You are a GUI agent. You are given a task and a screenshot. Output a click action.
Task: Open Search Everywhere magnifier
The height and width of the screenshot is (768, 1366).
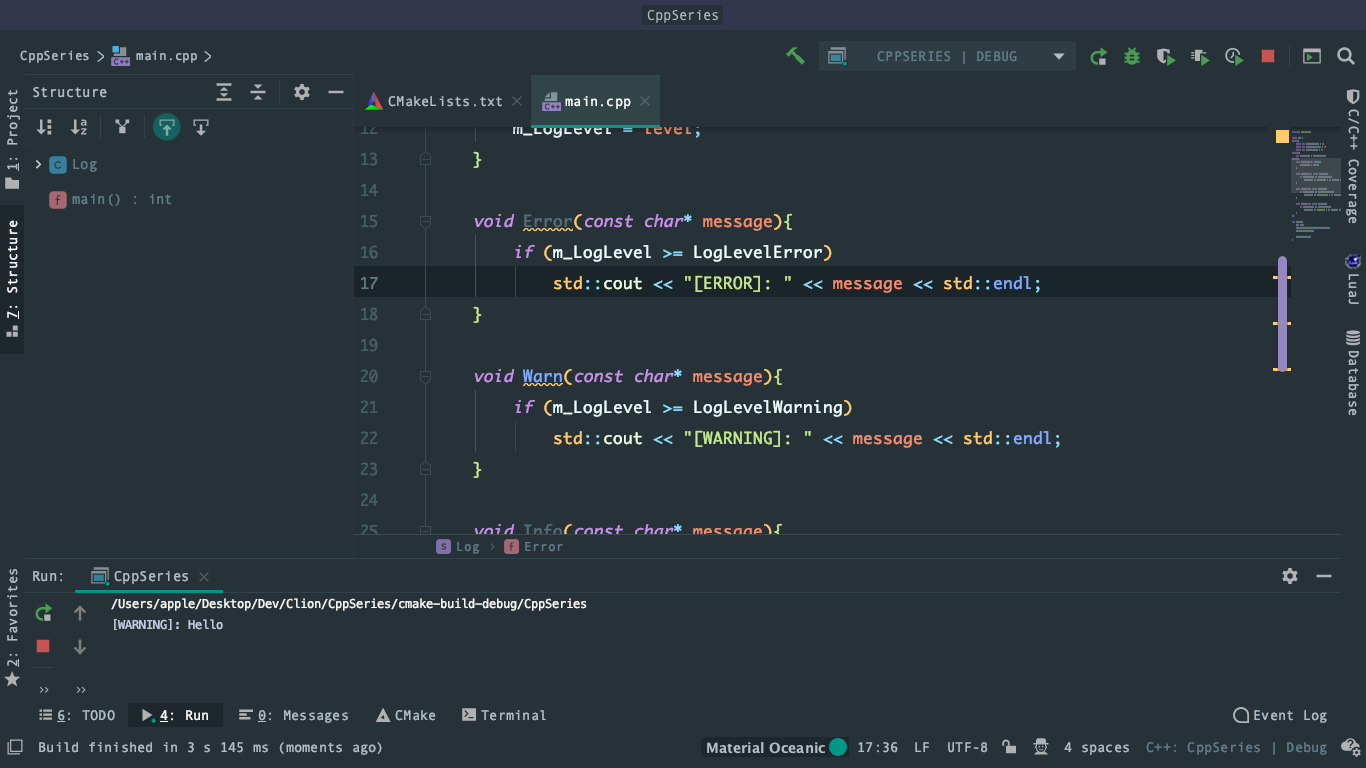1346,57
